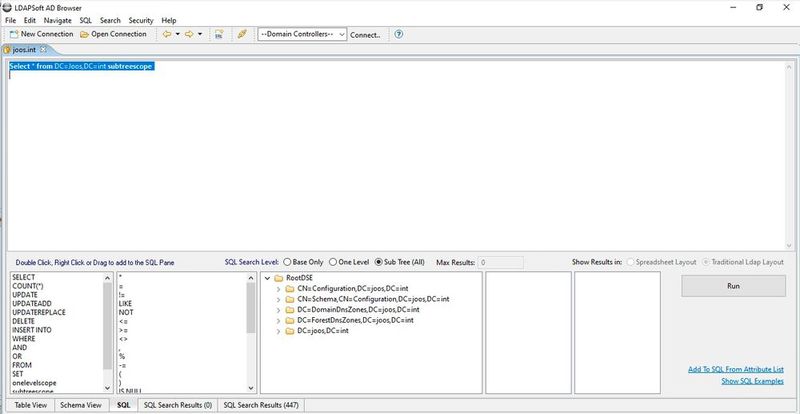Click the DC=DomainDnsZones folder icon

289,310
